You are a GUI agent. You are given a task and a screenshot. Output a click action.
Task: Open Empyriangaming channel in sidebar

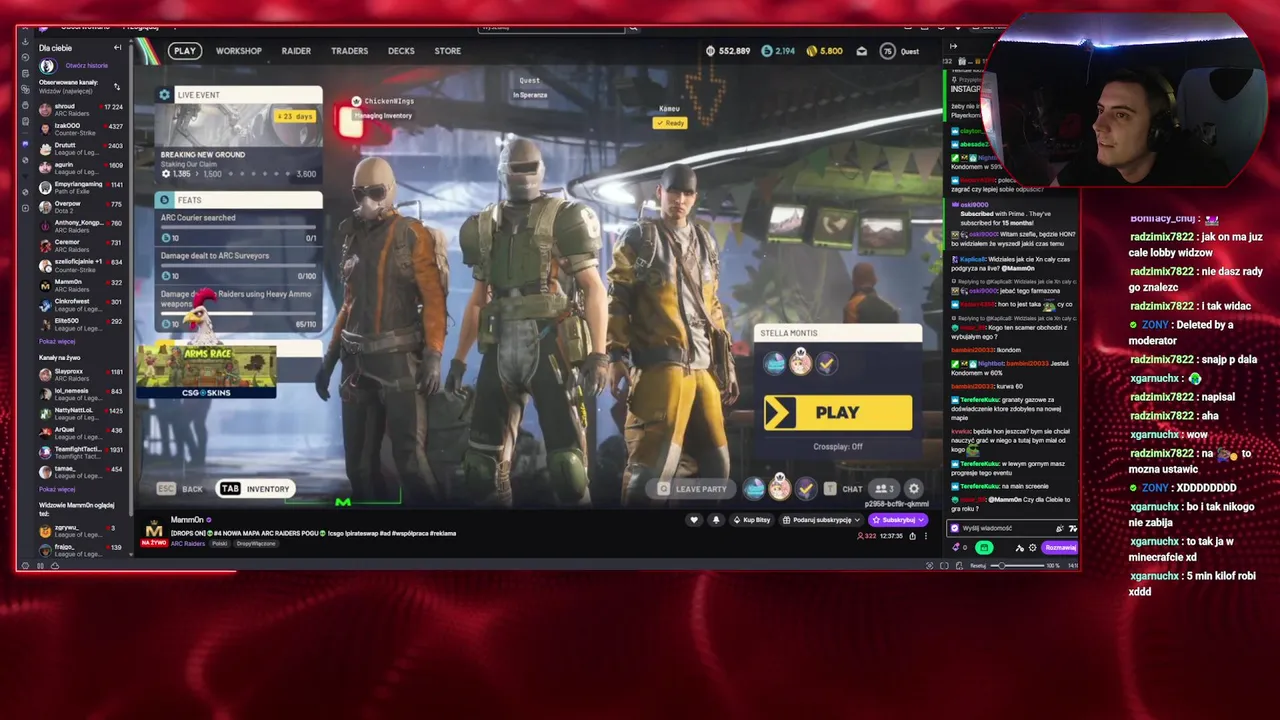(x=80, y=187)
